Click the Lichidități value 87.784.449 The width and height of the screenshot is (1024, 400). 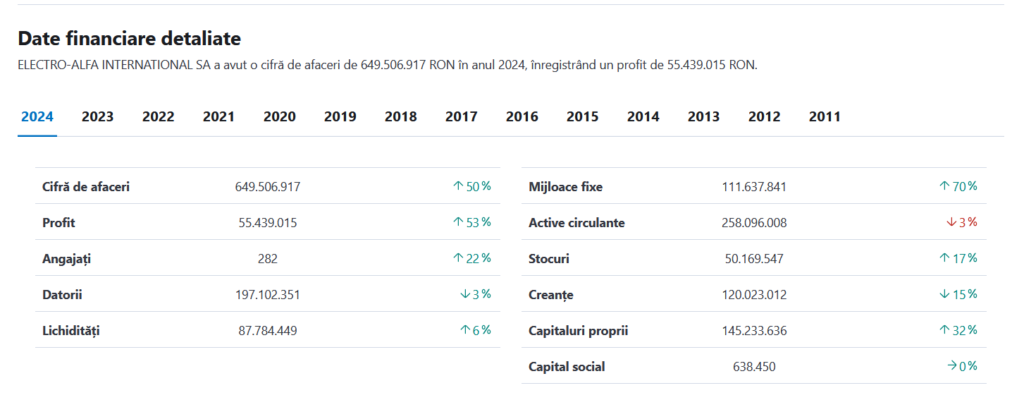tap(267, 330)
